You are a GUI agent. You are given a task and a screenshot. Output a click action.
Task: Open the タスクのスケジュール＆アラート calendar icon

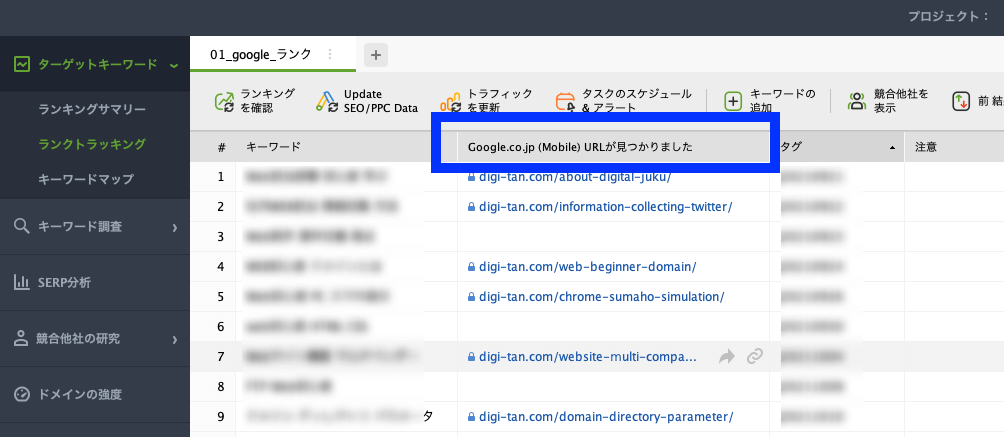click(x=566, y=101)
